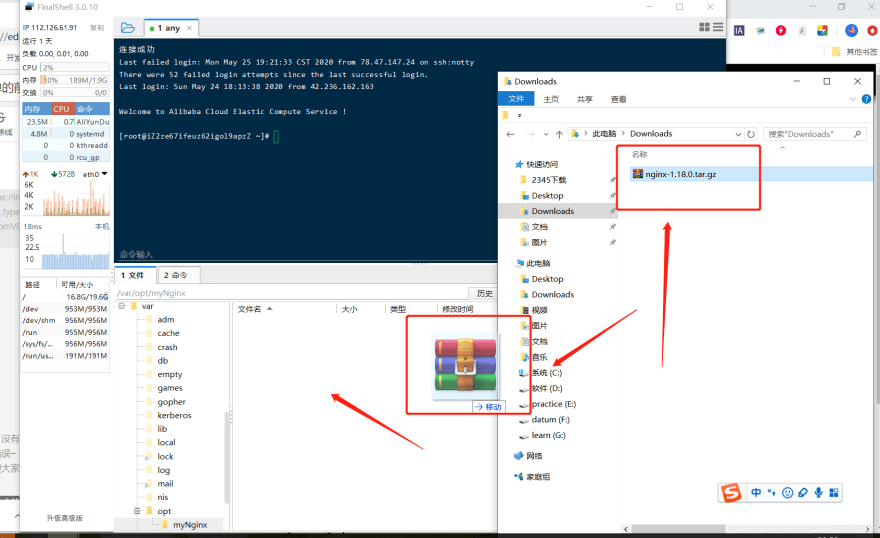880x538 pixels.
Task: Open FinalShell hamburger menu icon
Action: click(x=718, y=27)
